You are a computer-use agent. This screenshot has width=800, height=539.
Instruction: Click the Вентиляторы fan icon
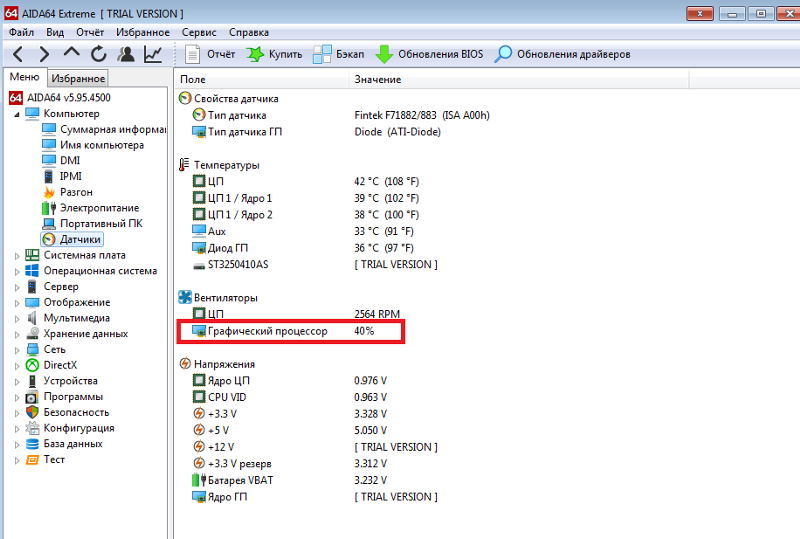[x=185, y=297]
